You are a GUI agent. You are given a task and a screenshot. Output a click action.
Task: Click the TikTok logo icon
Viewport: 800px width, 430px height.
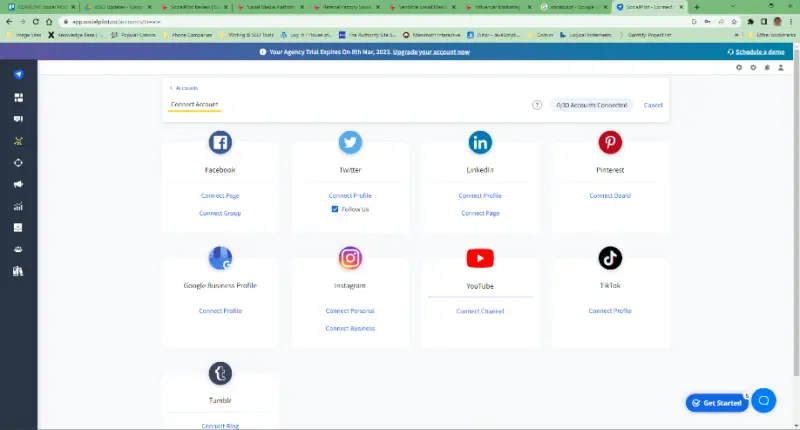[x=610, y=258]
